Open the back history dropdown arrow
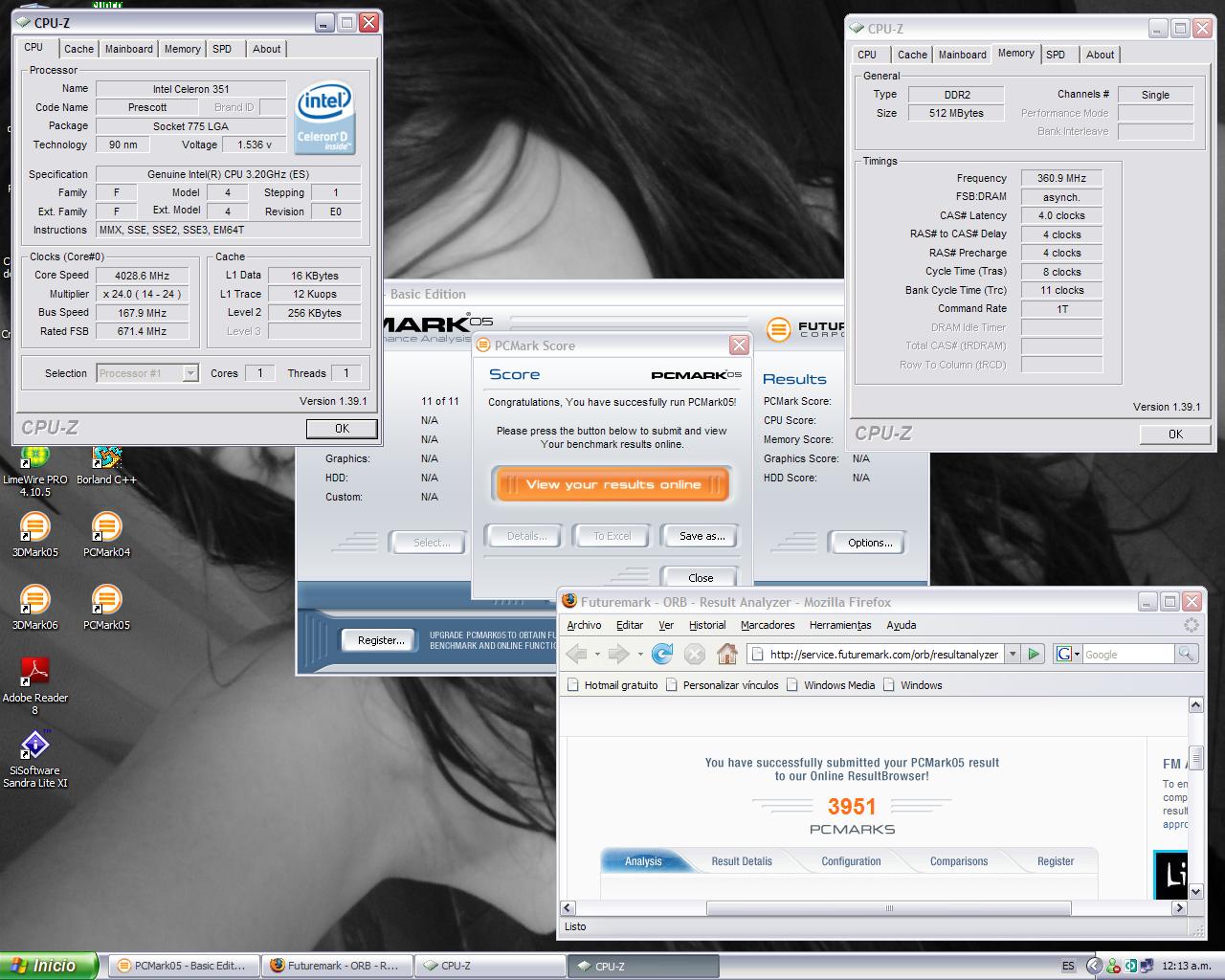1225x980 pixels. 597,655
